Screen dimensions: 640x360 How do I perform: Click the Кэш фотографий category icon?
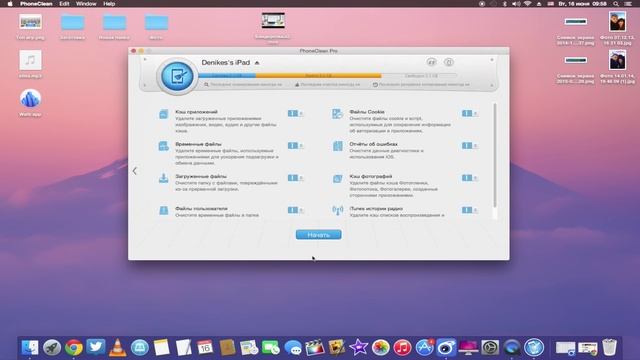pos(338,178)
